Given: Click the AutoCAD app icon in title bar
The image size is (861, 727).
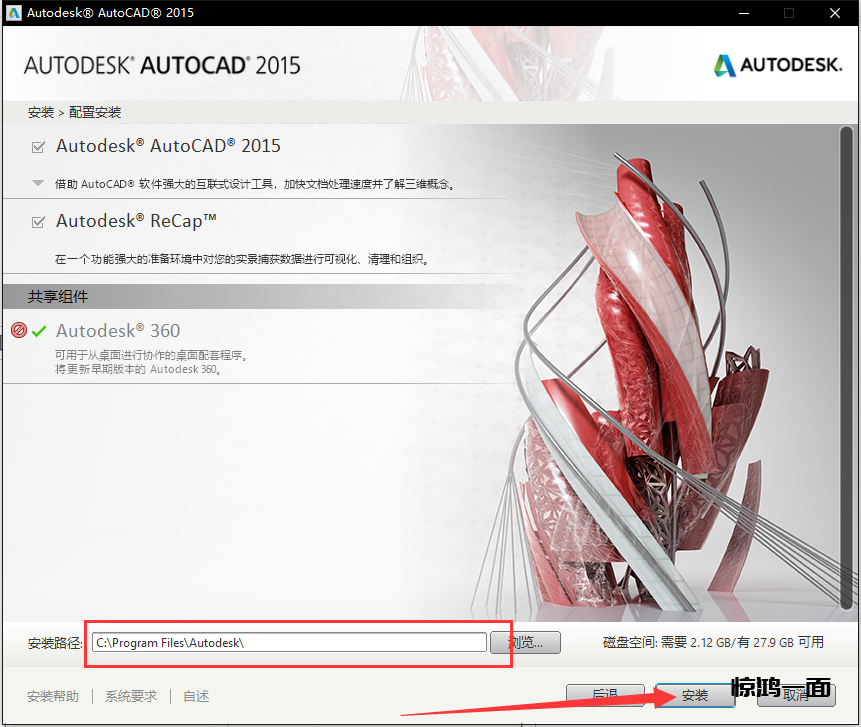Looking at the screenshot, I should click(x=13, y=13).
